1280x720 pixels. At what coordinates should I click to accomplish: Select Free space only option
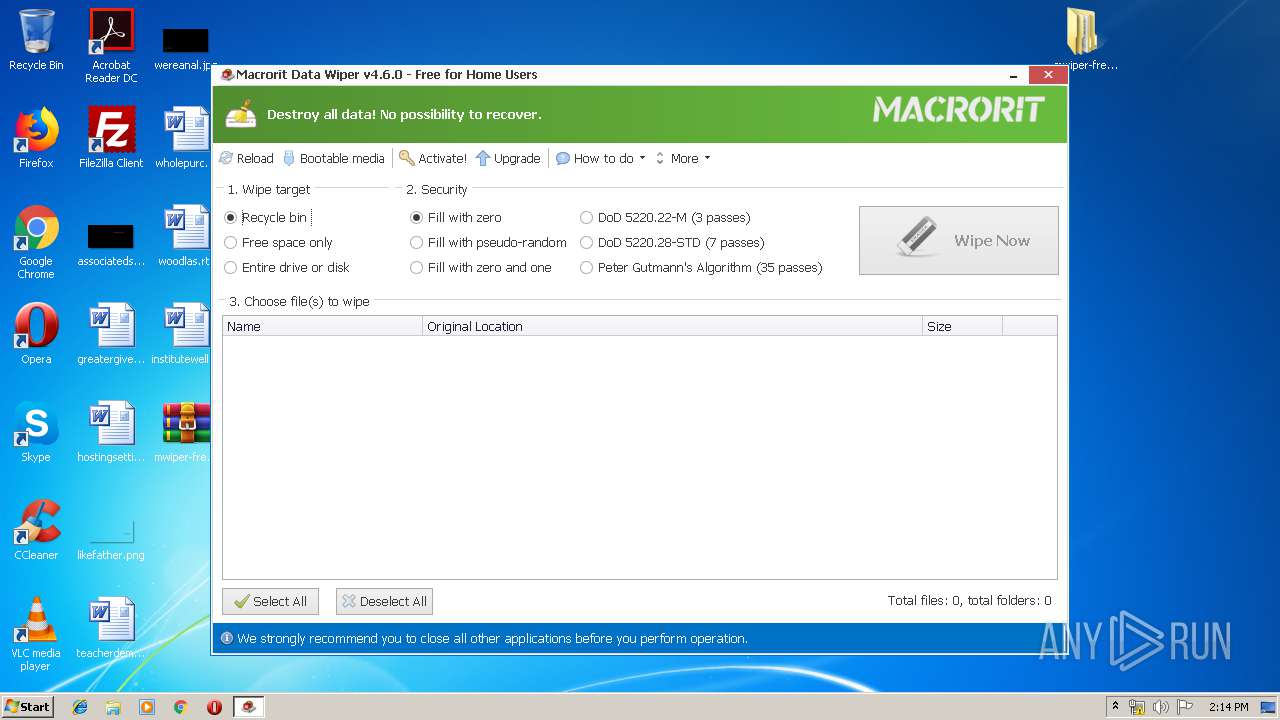[278, 242]
